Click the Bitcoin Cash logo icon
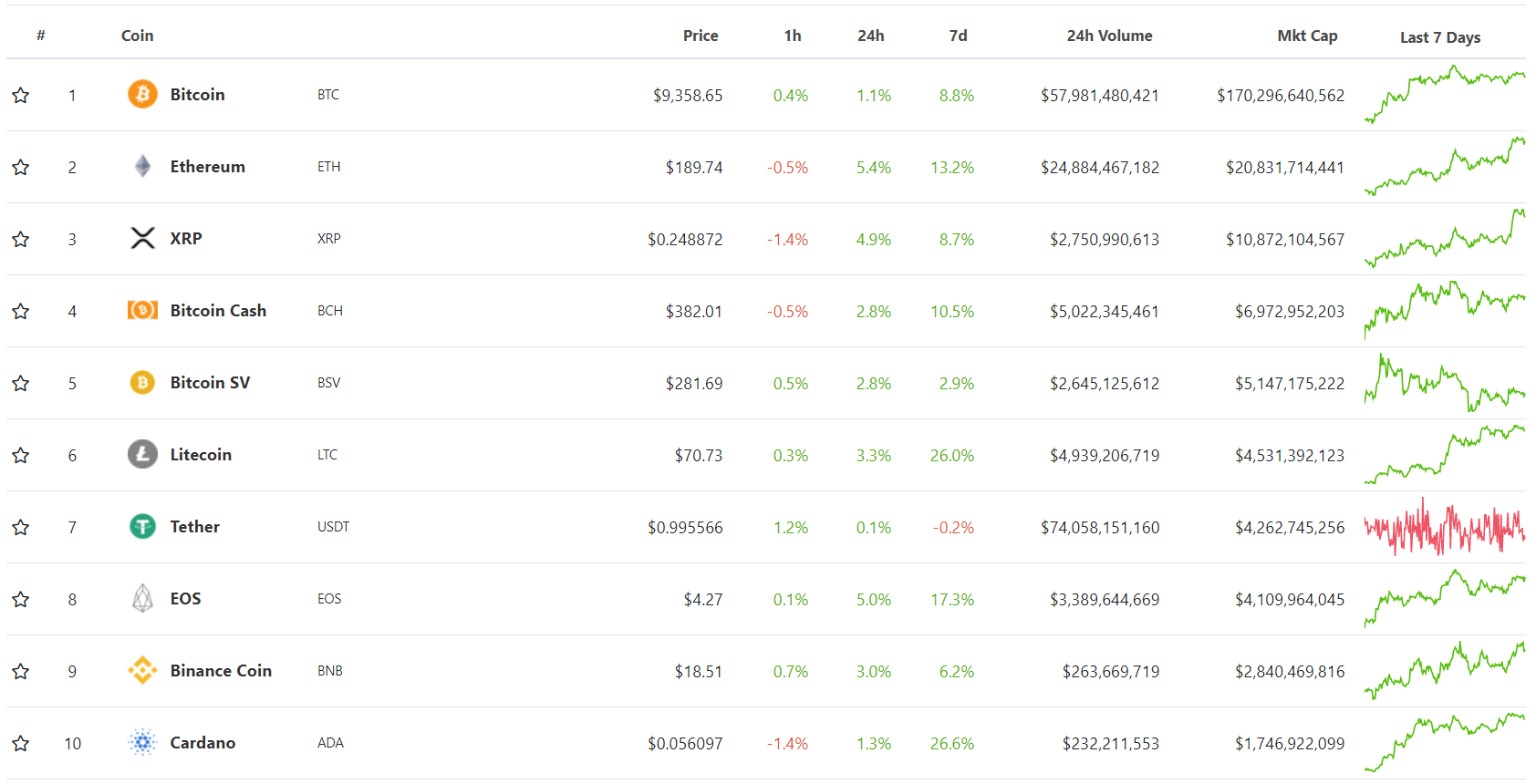 tap(142, 310)
